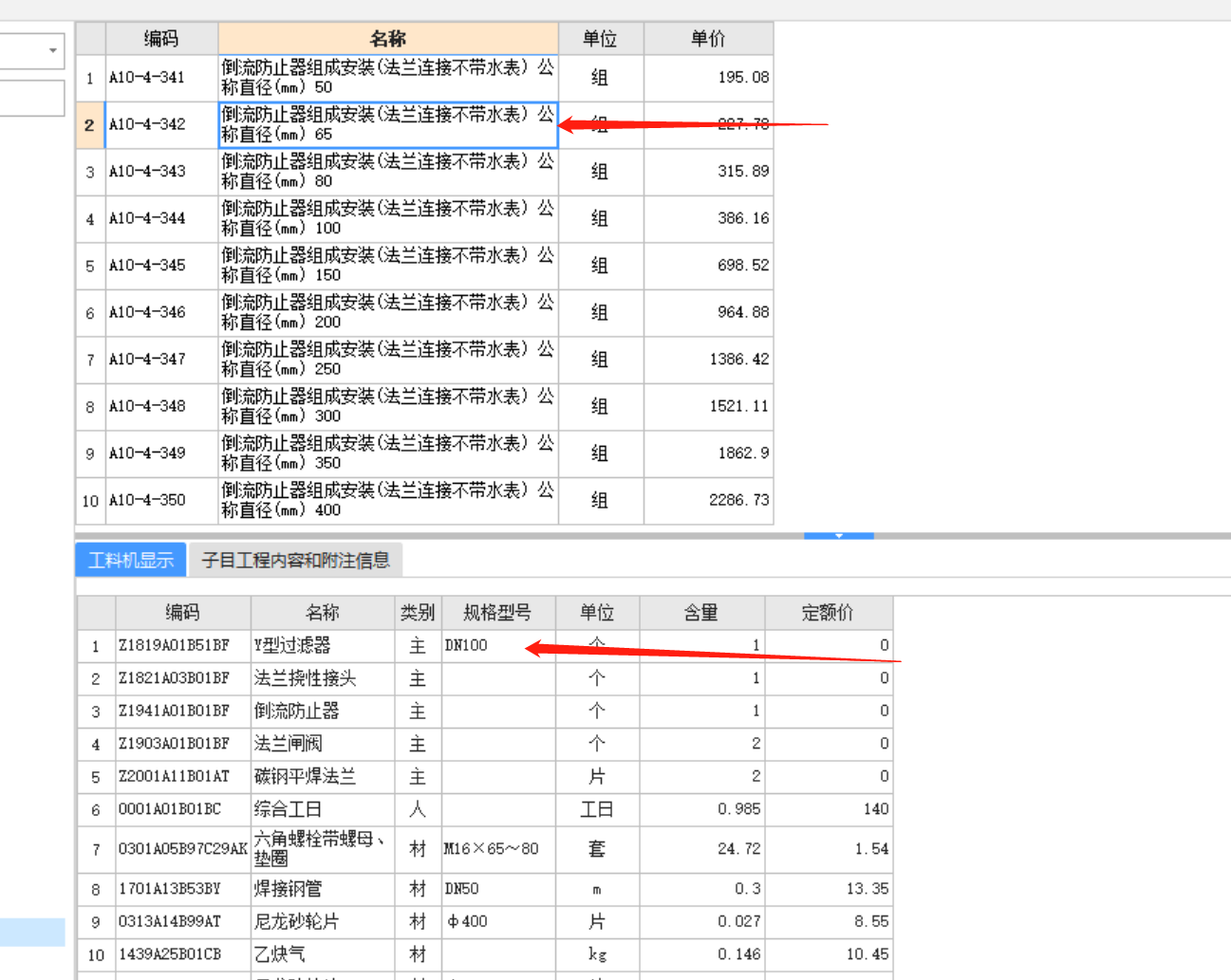Click the quantity cell 0.985

pyautogui.click(x=702, y=809)
